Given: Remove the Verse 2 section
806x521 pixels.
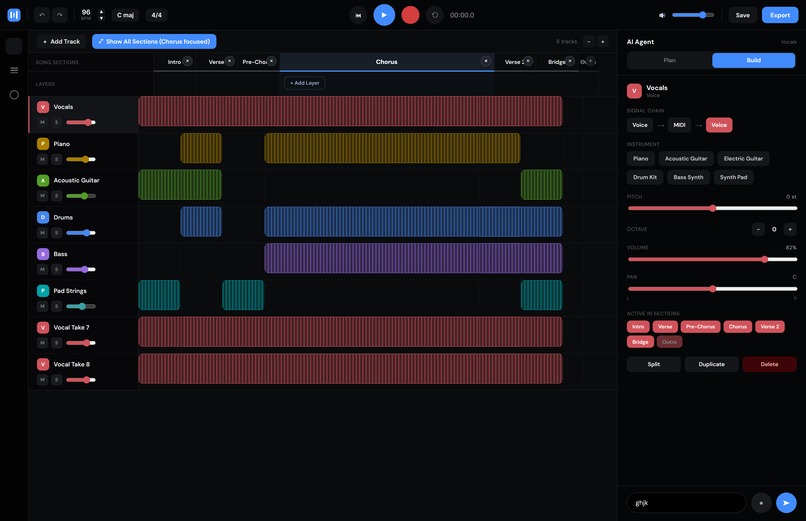Looking at the screenshot, I should 528,61.
